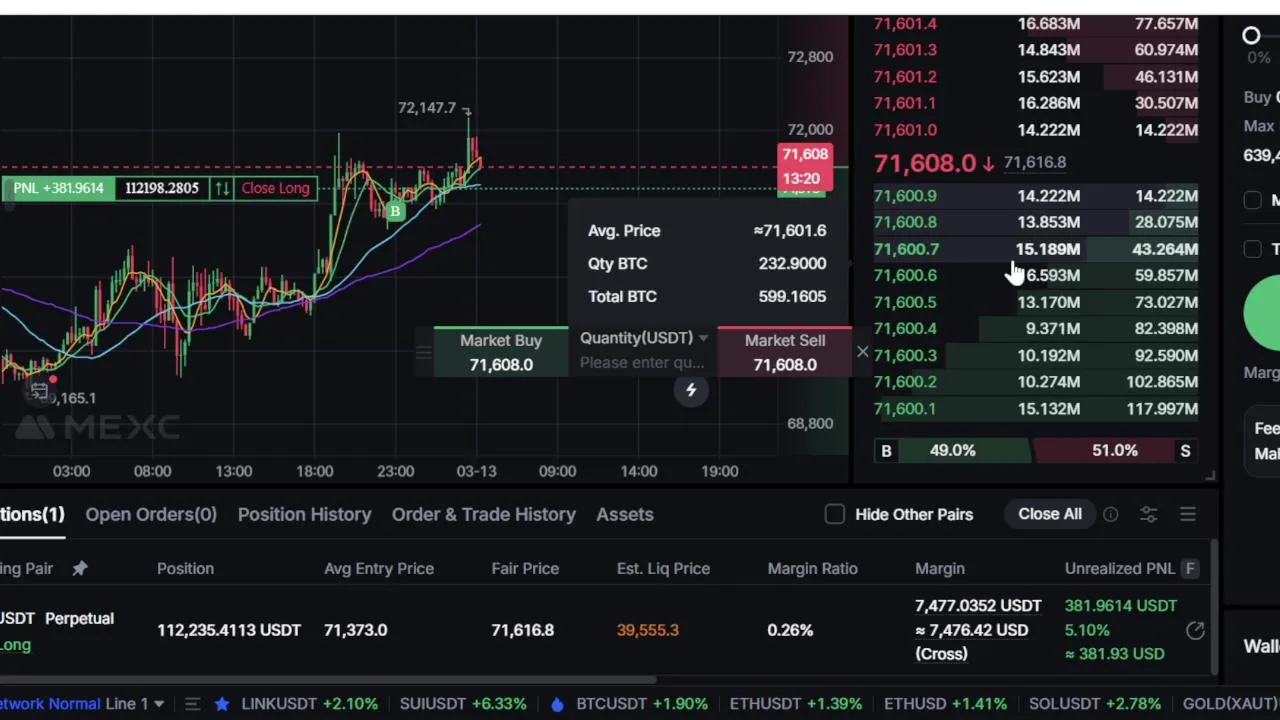Viewport: 1280px width, 720px height.
Task: Click the 112198.2805 quantity label on chart
Action: [x=161, y=188]
